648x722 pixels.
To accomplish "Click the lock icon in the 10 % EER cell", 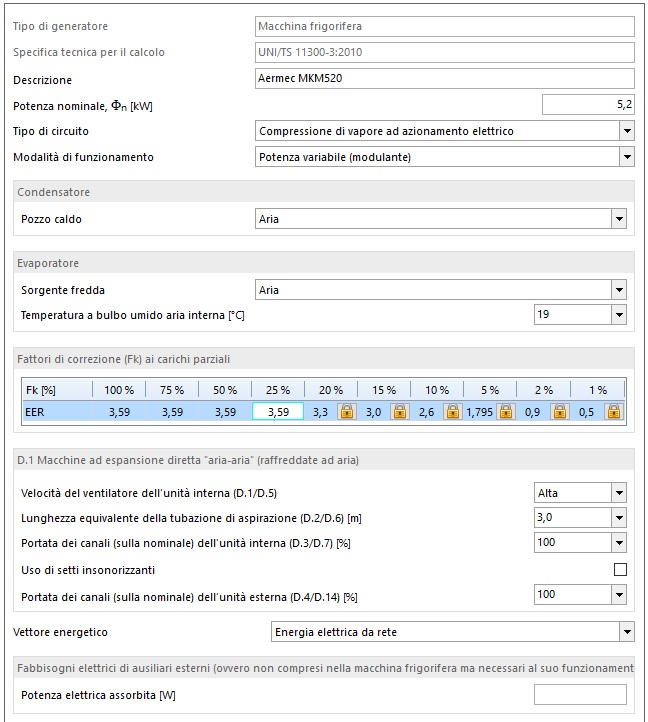I will point(453,411).
